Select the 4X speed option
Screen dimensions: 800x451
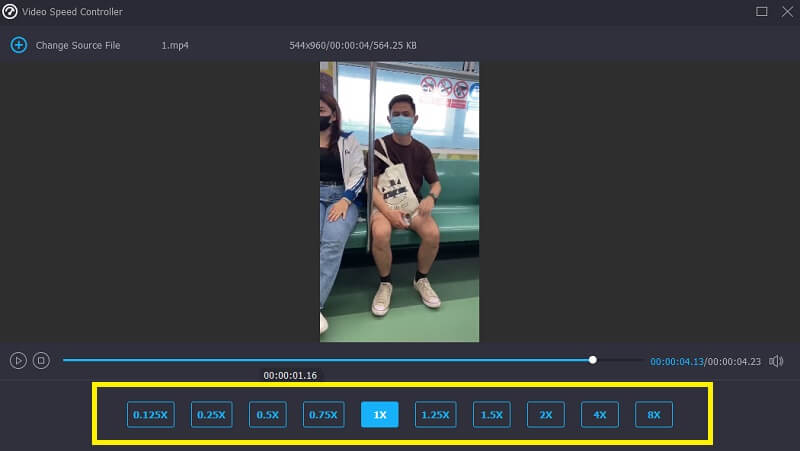point(600,414)
